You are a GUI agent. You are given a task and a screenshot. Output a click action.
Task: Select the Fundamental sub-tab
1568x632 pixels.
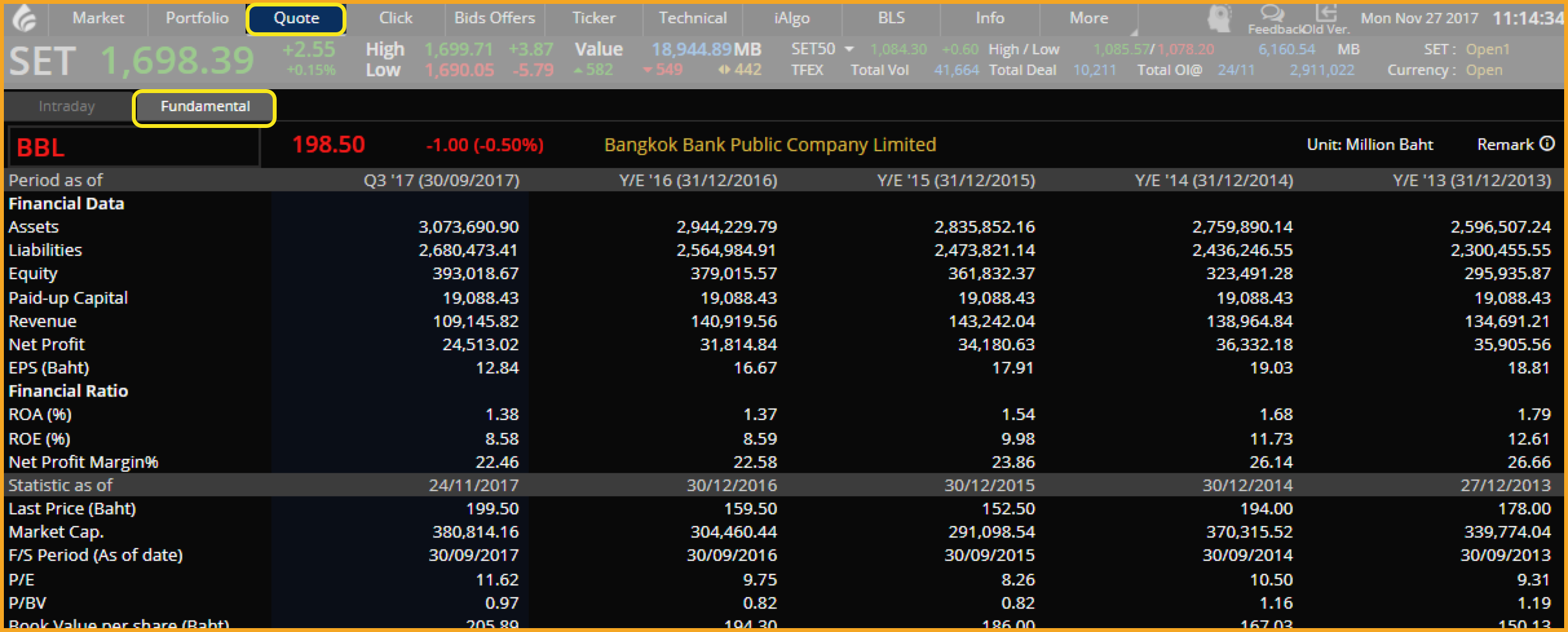point(205,107)
